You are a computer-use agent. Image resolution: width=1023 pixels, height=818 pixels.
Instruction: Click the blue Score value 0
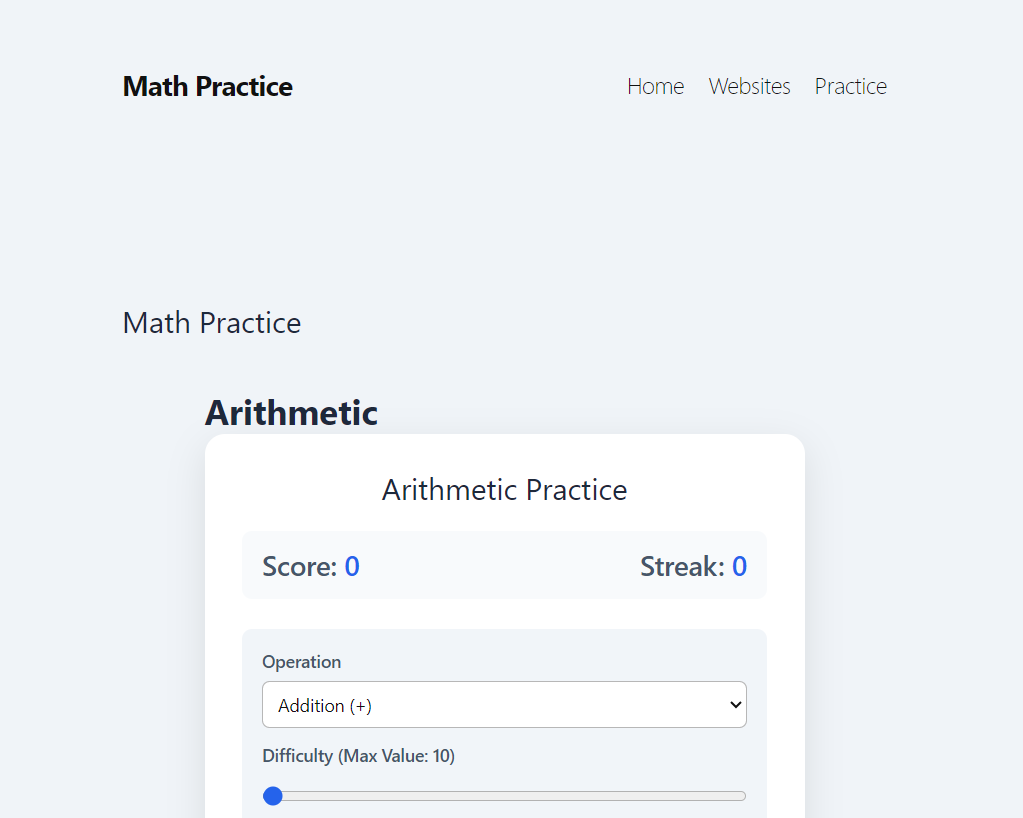coord(352,566)
